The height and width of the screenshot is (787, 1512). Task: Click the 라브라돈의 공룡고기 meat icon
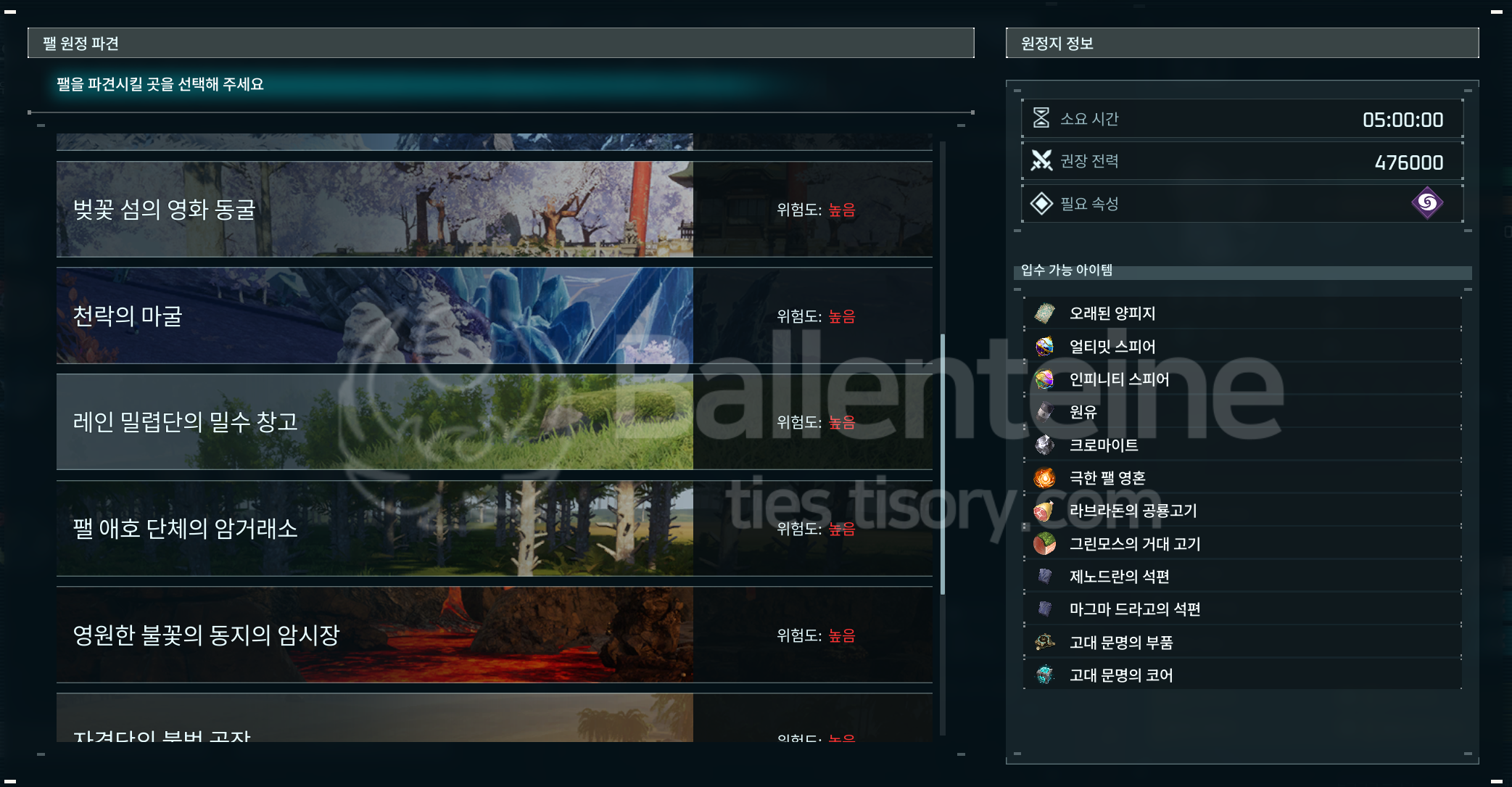tap(1044, 511)
